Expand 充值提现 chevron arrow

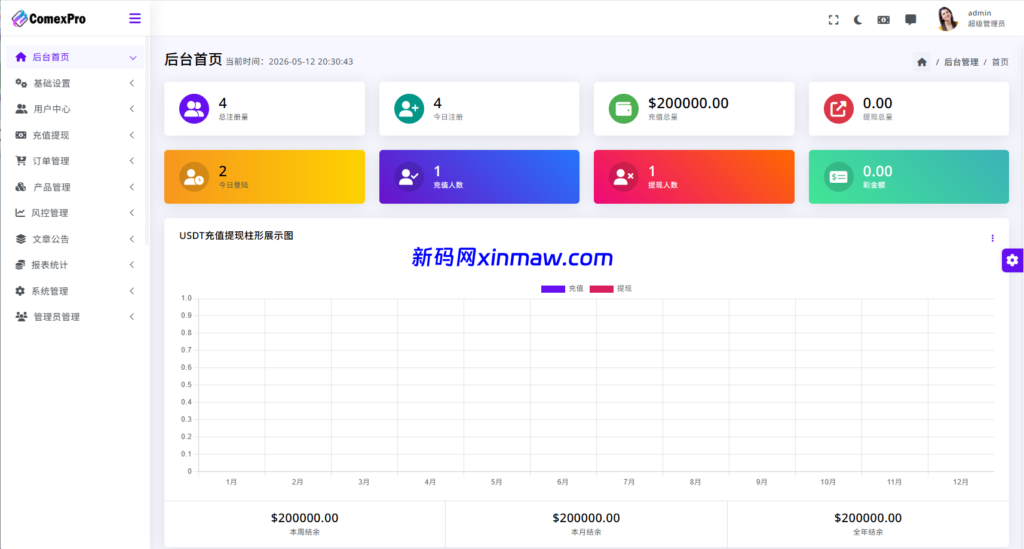[x=132, y=135]
